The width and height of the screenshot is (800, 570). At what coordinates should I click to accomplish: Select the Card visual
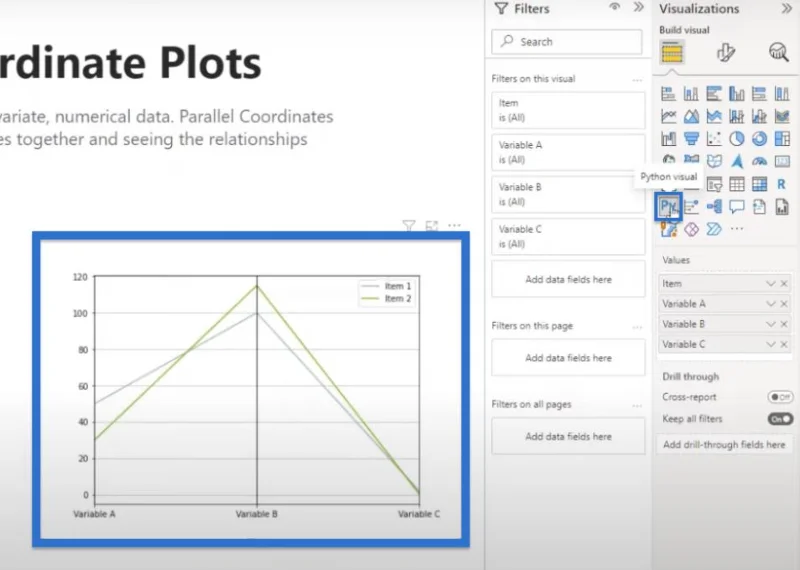pyautogui.click(x=782, y=161)
